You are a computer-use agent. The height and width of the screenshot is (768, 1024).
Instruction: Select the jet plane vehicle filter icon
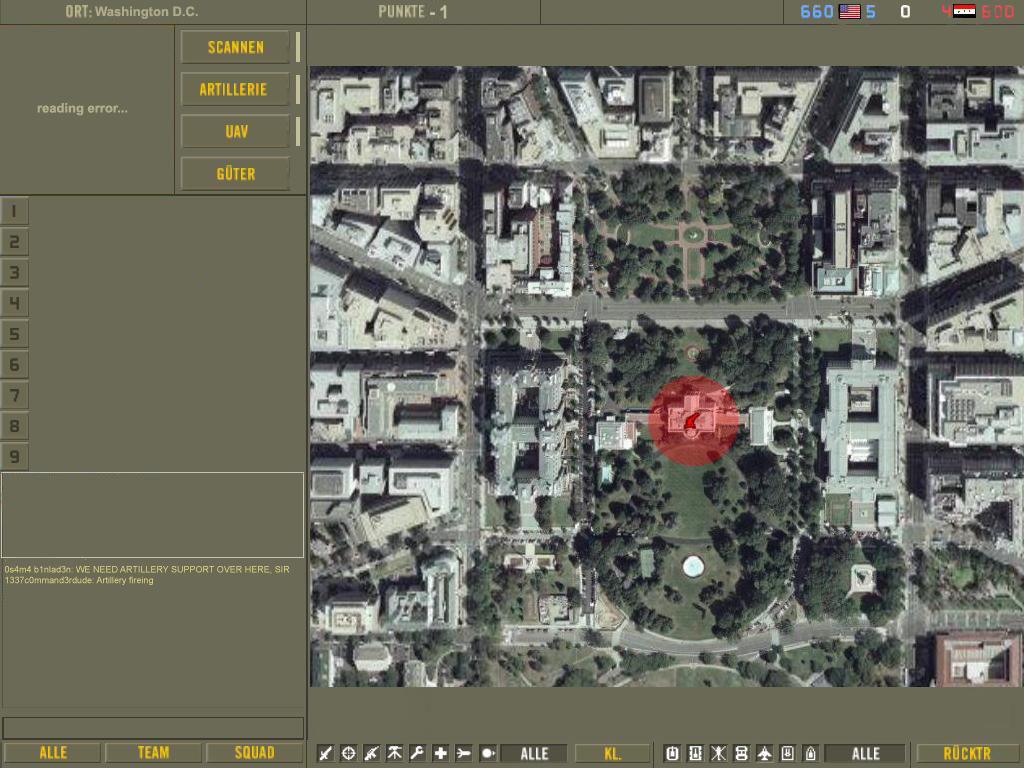[765, 753]
